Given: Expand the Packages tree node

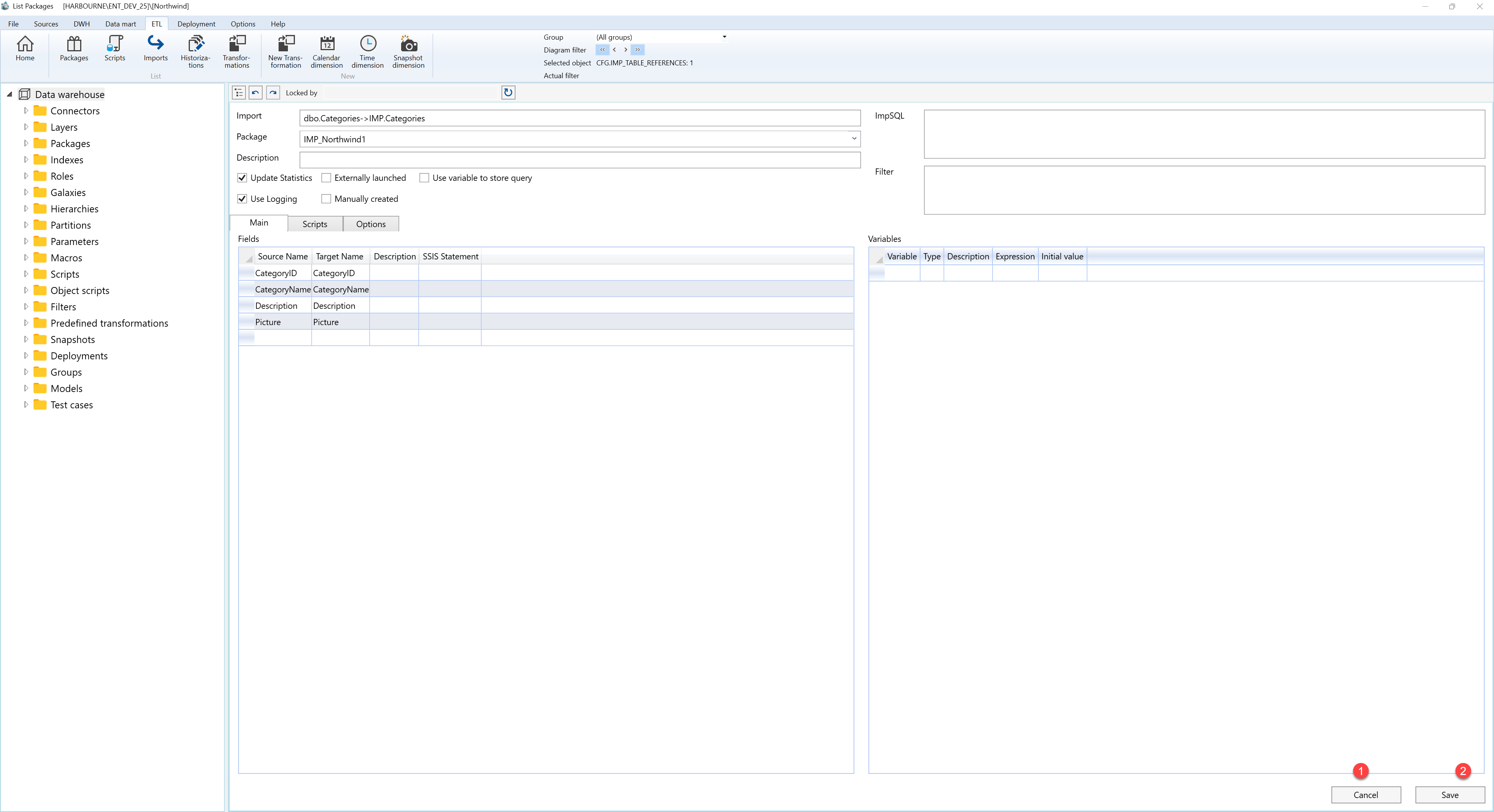Looking at the screenshot, I should 26,143.
